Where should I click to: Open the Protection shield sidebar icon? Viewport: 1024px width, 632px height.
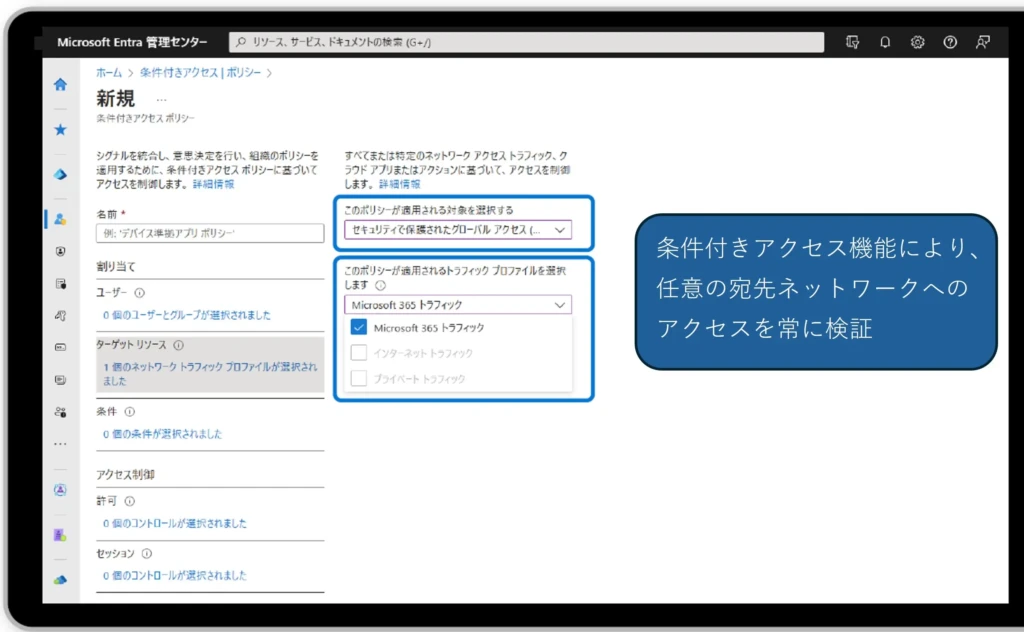coord(60,251)
